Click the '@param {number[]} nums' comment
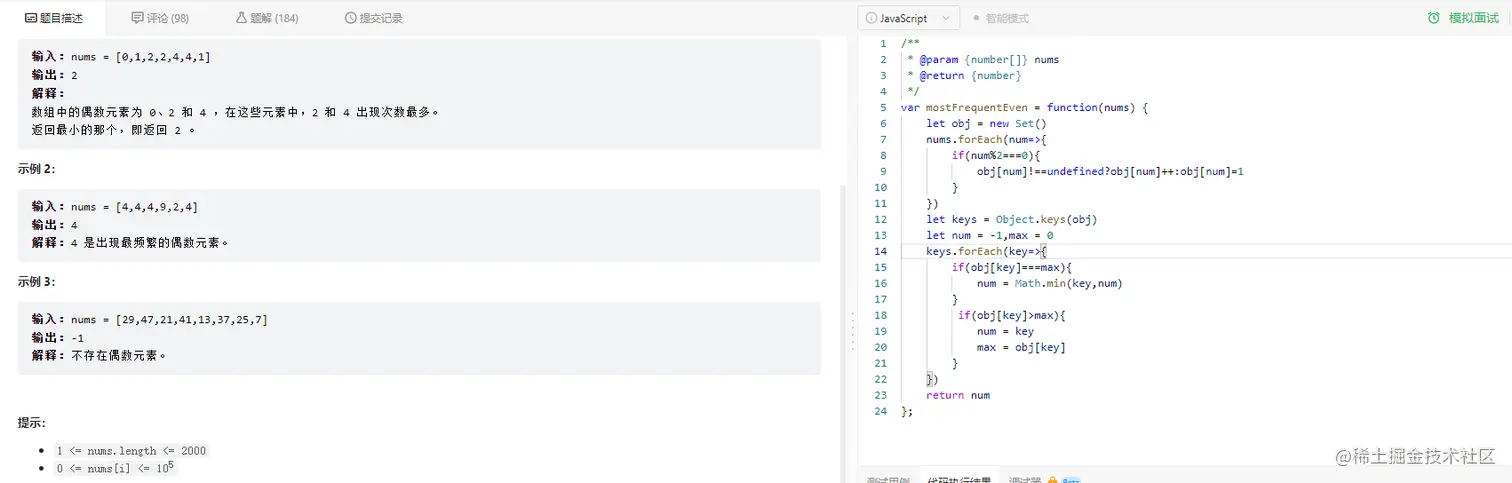Viewport: 1512px width, 483px height. [983, 59]
